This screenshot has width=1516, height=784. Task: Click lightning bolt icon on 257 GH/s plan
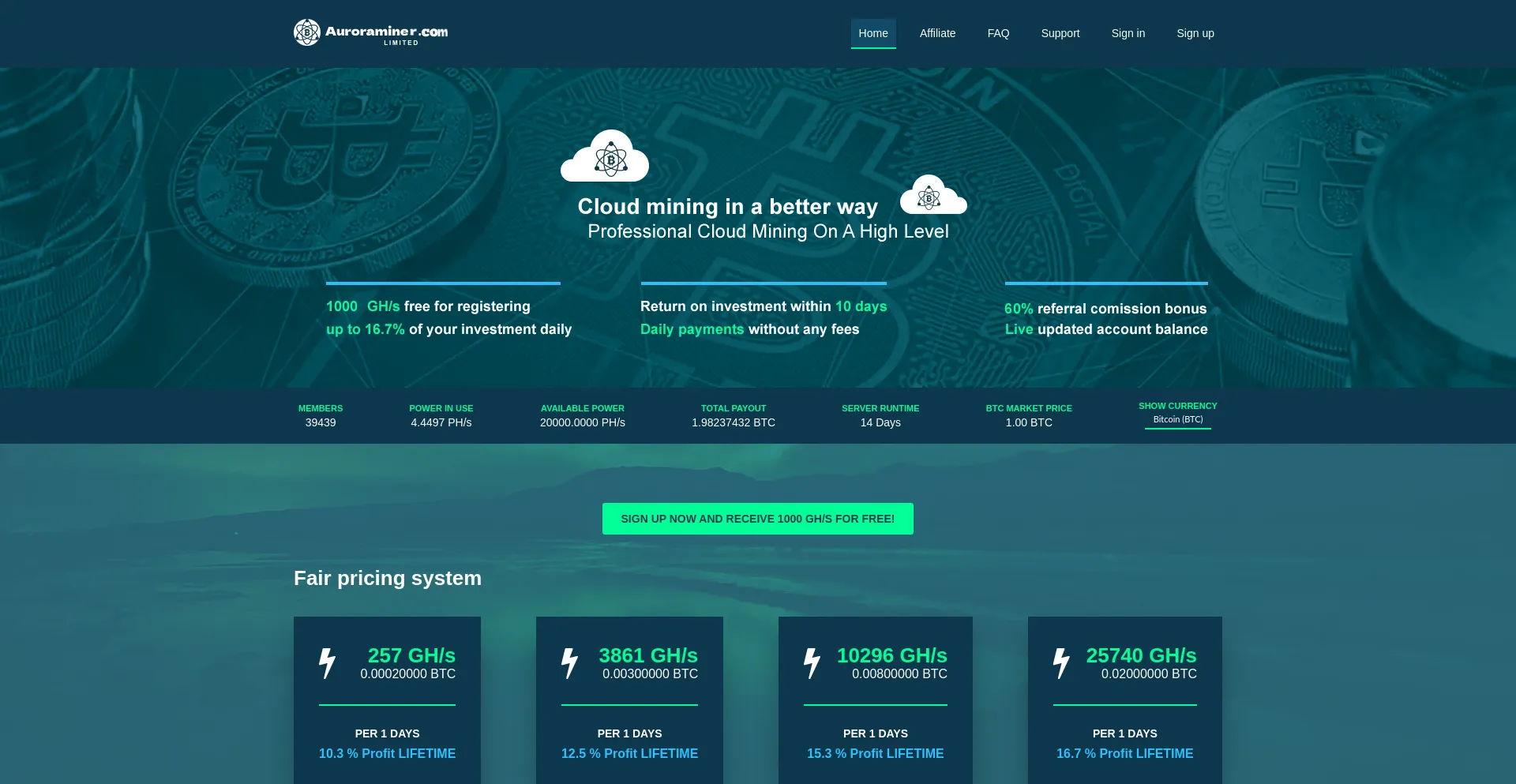327,663
